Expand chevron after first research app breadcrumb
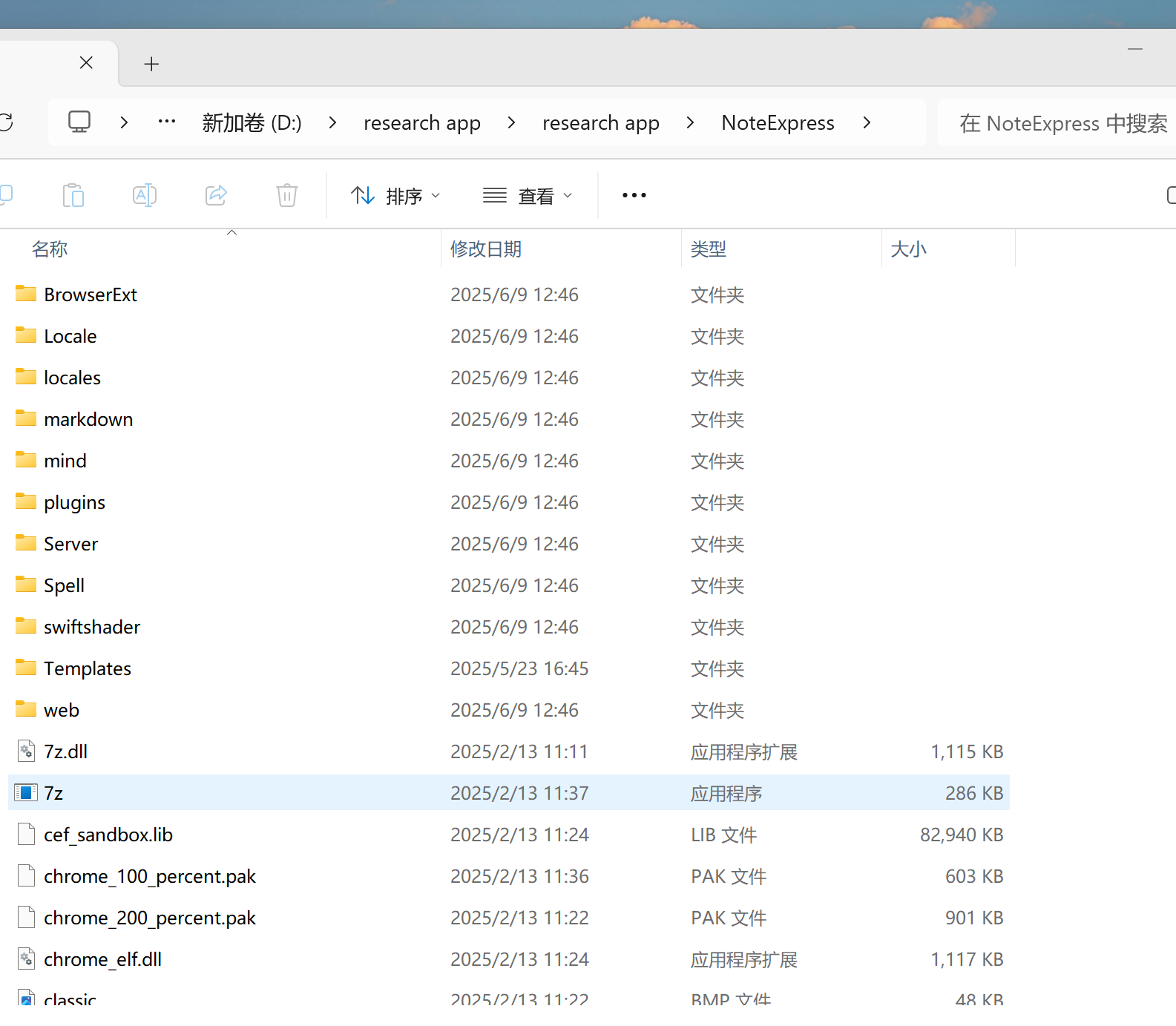Viewport: 1176px width, 1026px height. [511, 122]
